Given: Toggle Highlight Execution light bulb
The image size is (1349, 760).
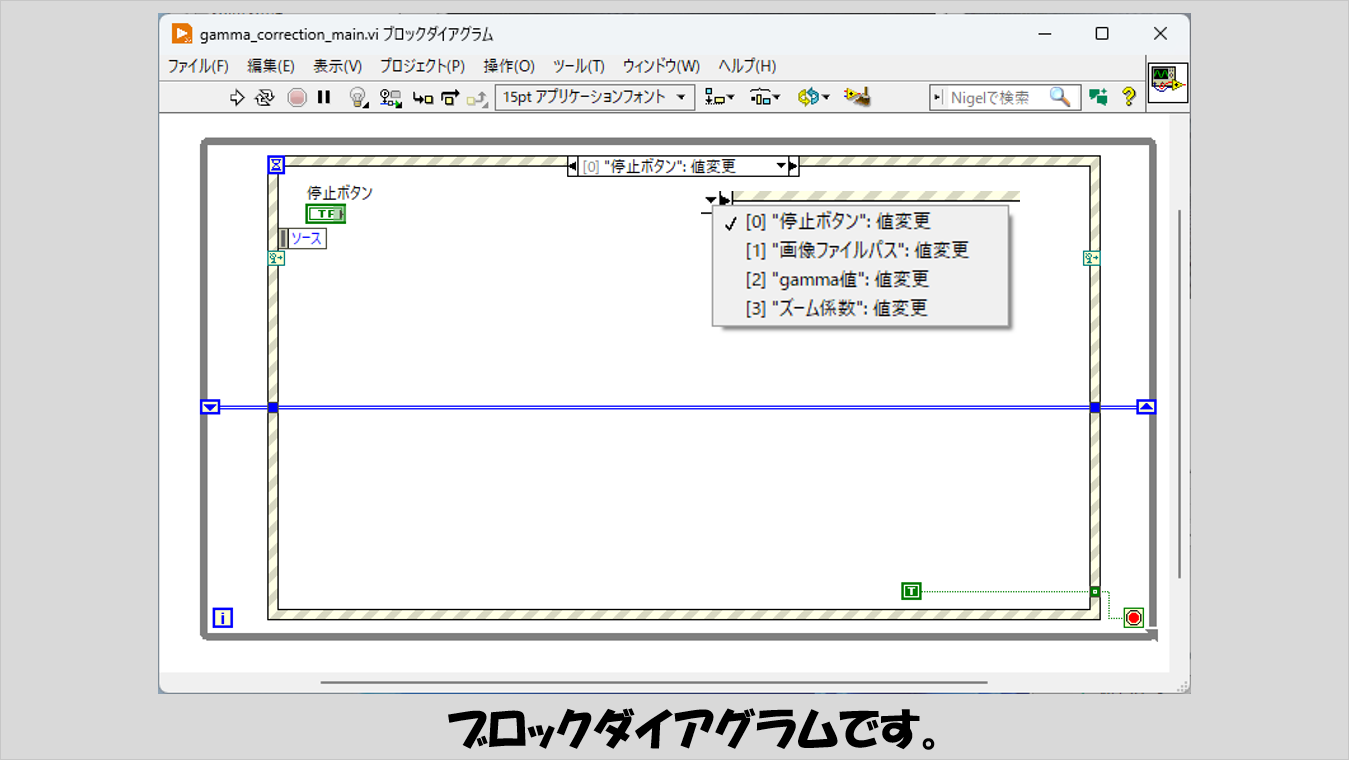Looking at the screenshot, I should (357, 97).
